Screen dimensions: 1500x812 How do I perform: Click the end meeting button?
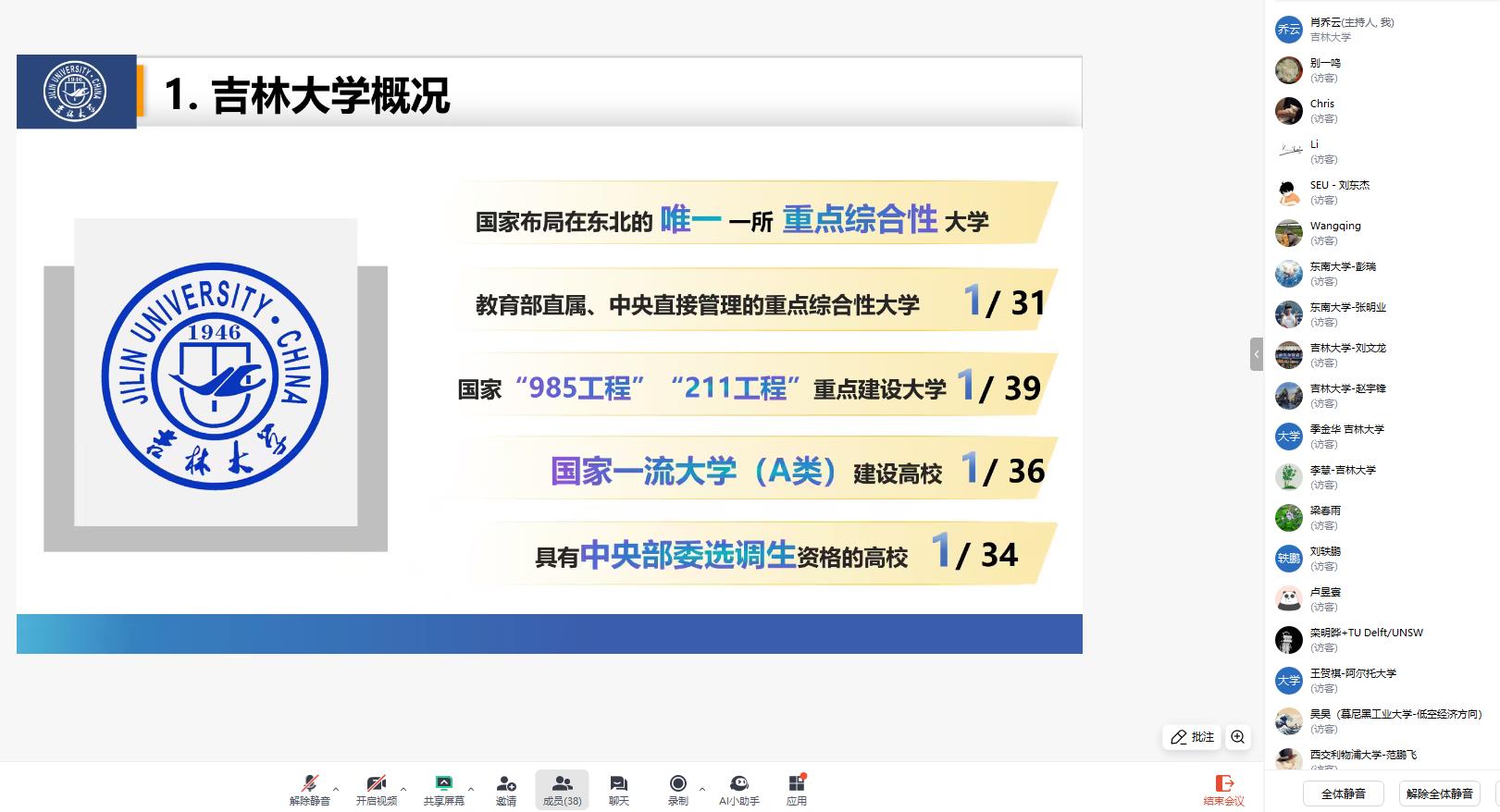tap(1223, 789)
